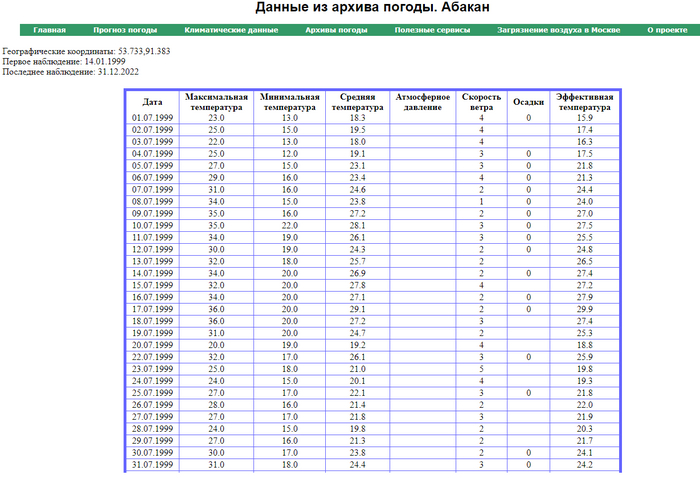
Task: Select the date cell 04.07.1999
Action: click(152, 154)
